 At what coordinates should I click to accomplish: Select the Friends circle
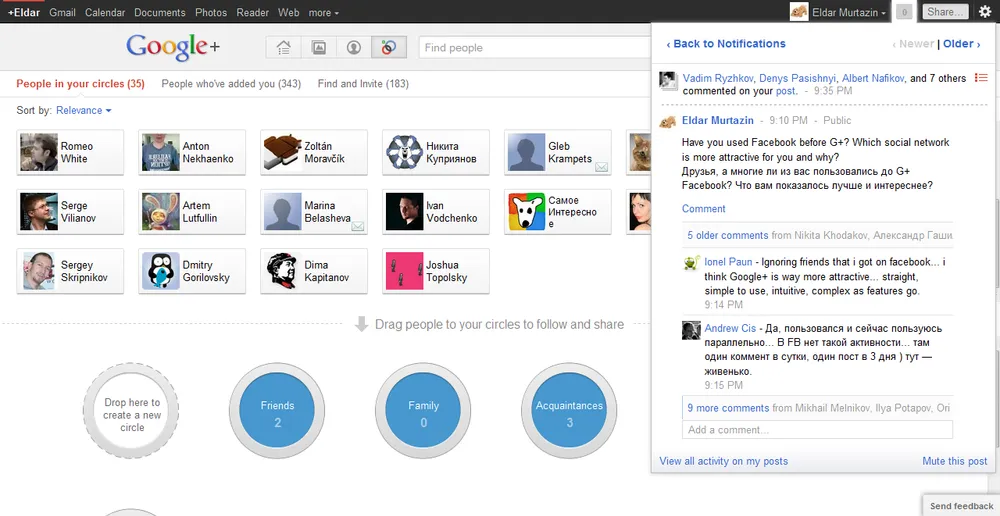point(277,412)
